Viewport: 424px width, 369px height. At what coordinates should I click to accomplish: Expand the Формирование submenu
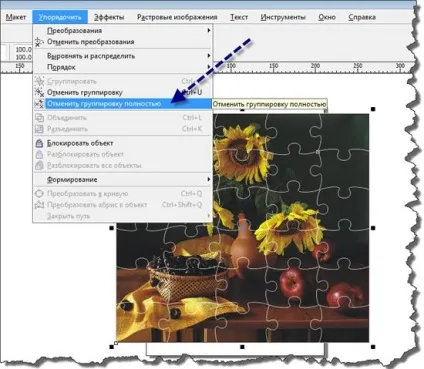(x=123, y=179)
